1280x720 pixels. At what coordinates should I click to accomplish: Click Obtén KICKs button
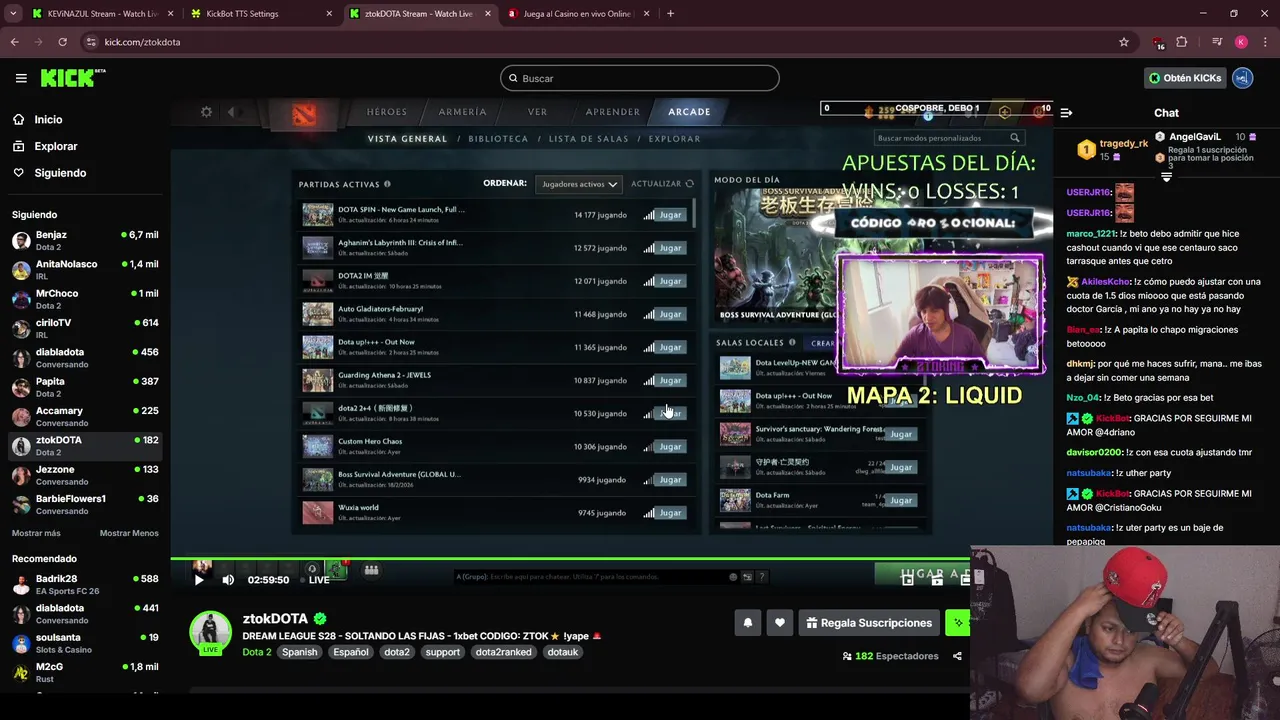[1185, 78]
